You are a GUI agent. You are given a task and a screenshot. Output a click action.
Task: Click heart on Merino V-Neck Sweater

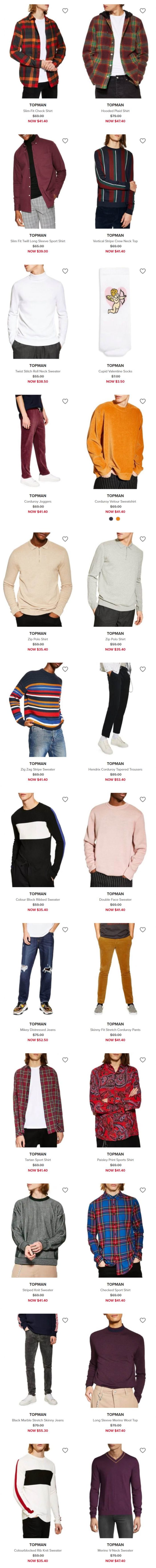point(143,1450)
